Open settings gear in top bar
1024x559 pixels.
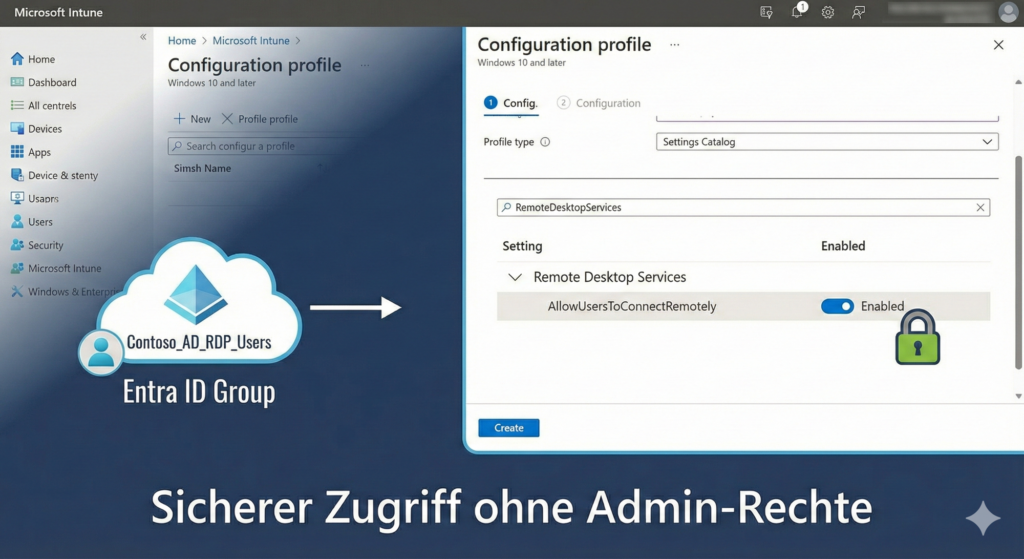tap(828, 13)
